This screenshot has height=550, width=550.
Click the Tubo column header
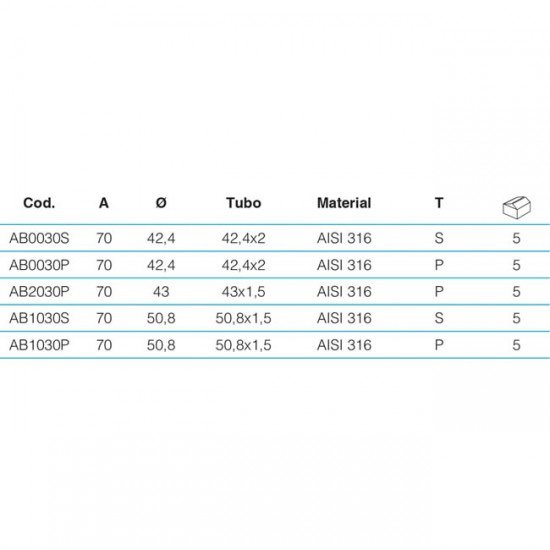[243, 203]
